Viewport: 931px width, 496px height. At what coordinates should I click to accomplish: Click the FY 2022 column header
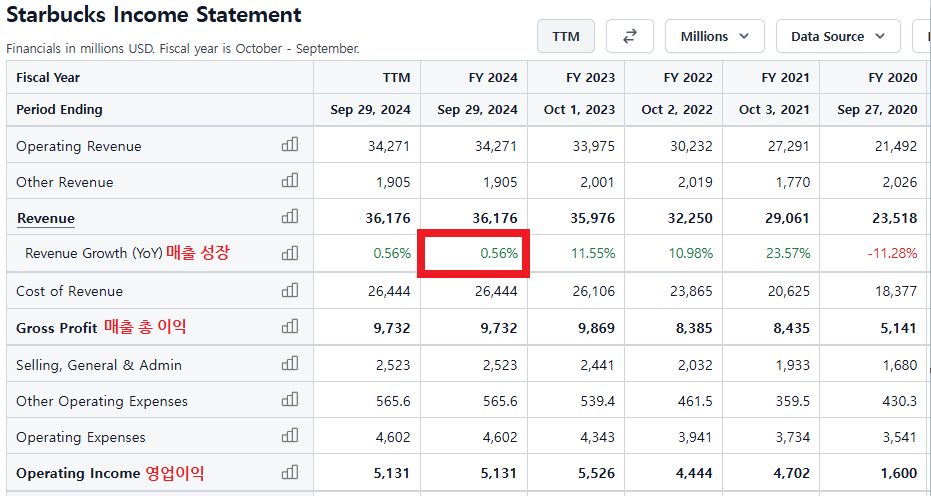pos(688,78)
